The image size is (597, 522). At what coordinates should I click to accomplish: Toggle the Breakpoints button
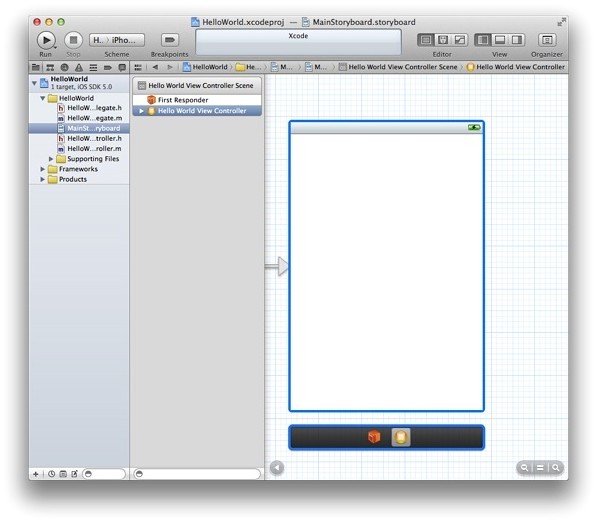pyautogui.click(x=170, y=40)
